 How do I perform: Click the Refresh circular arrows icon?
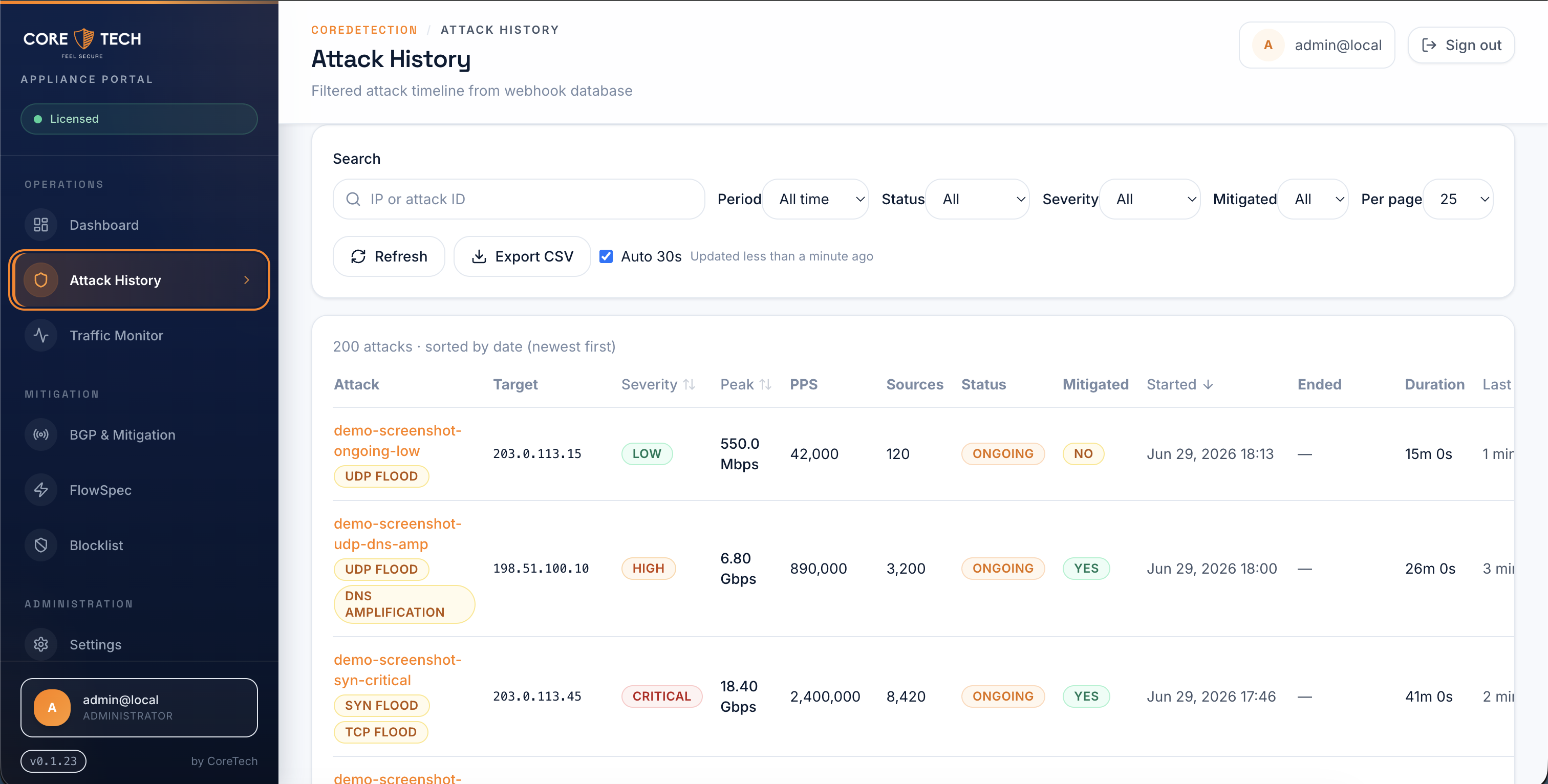click(358, 256)
